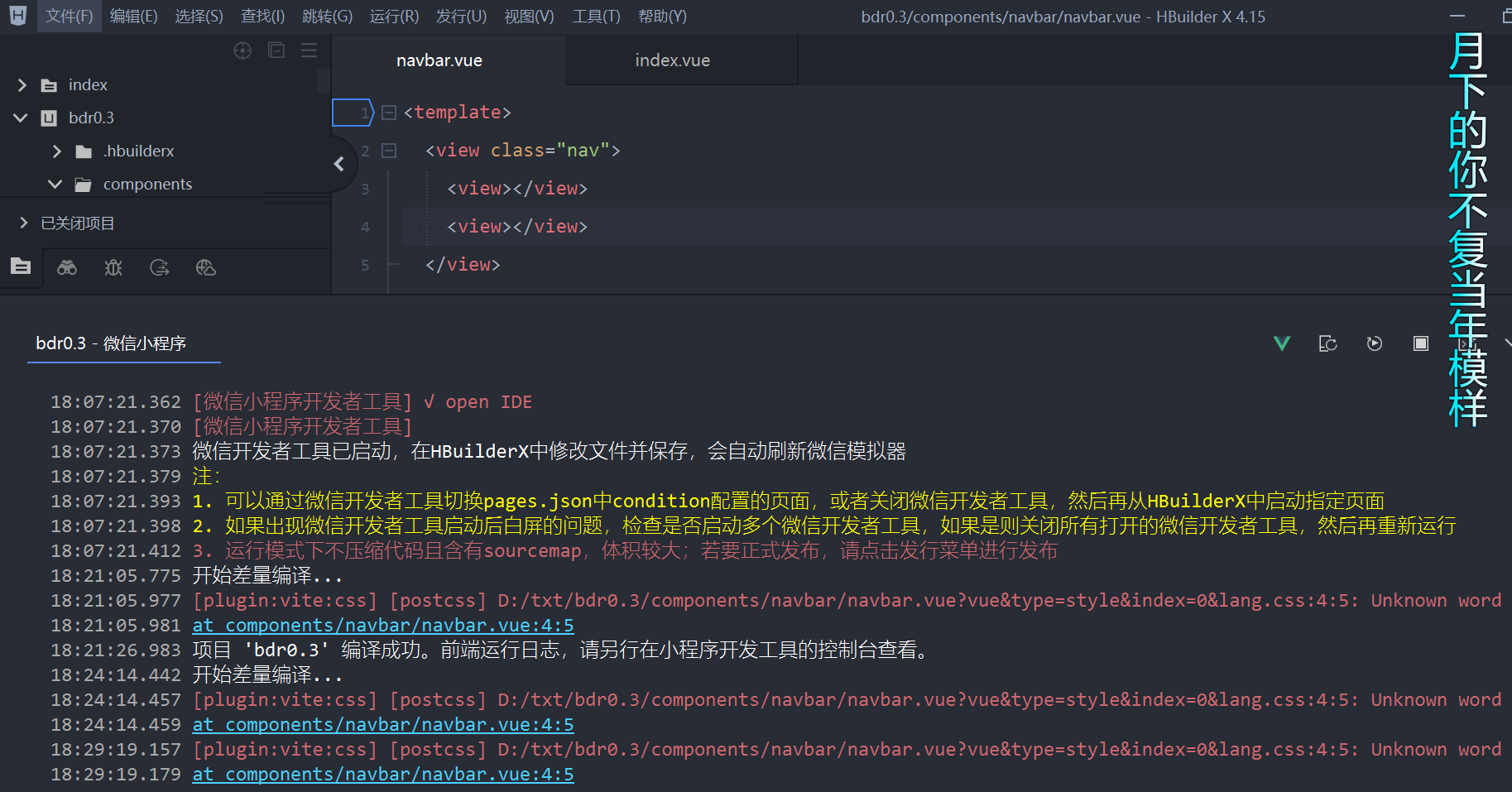The image size is (1512, 792).
Task: Place cursor on closing </view> line 5
Action: point(463,264)
